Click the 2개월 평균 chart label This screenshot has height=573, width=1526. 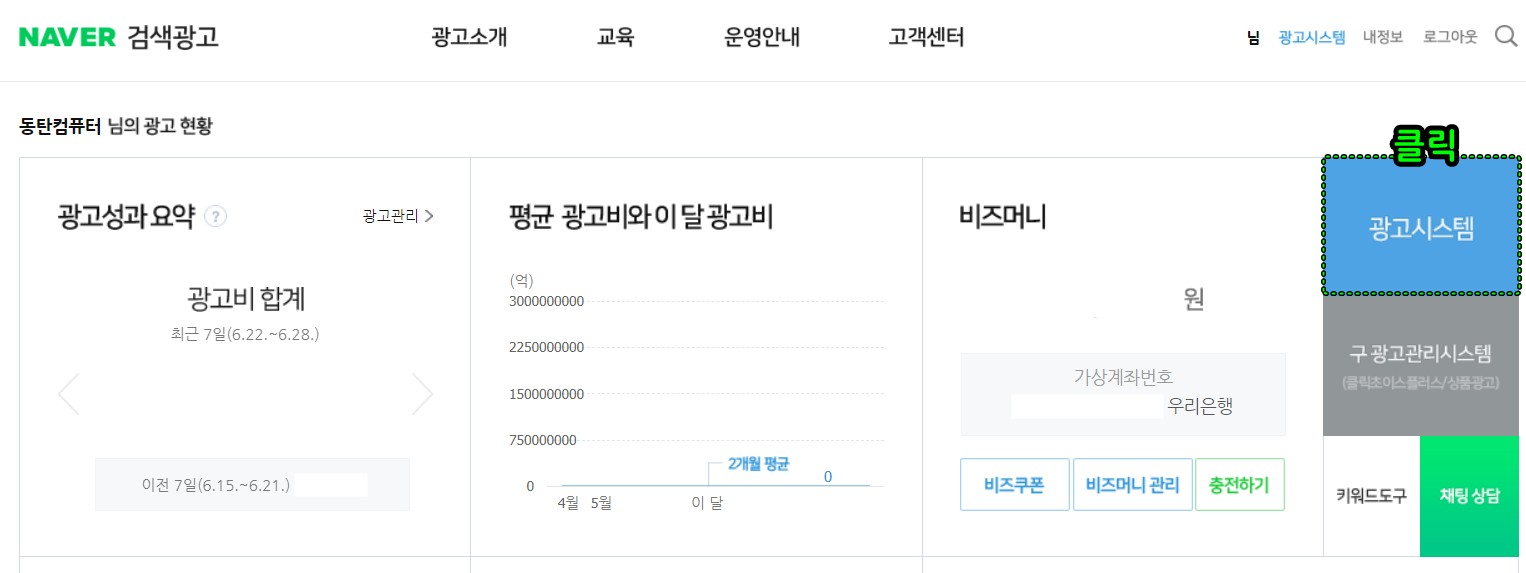coord(759,464)
